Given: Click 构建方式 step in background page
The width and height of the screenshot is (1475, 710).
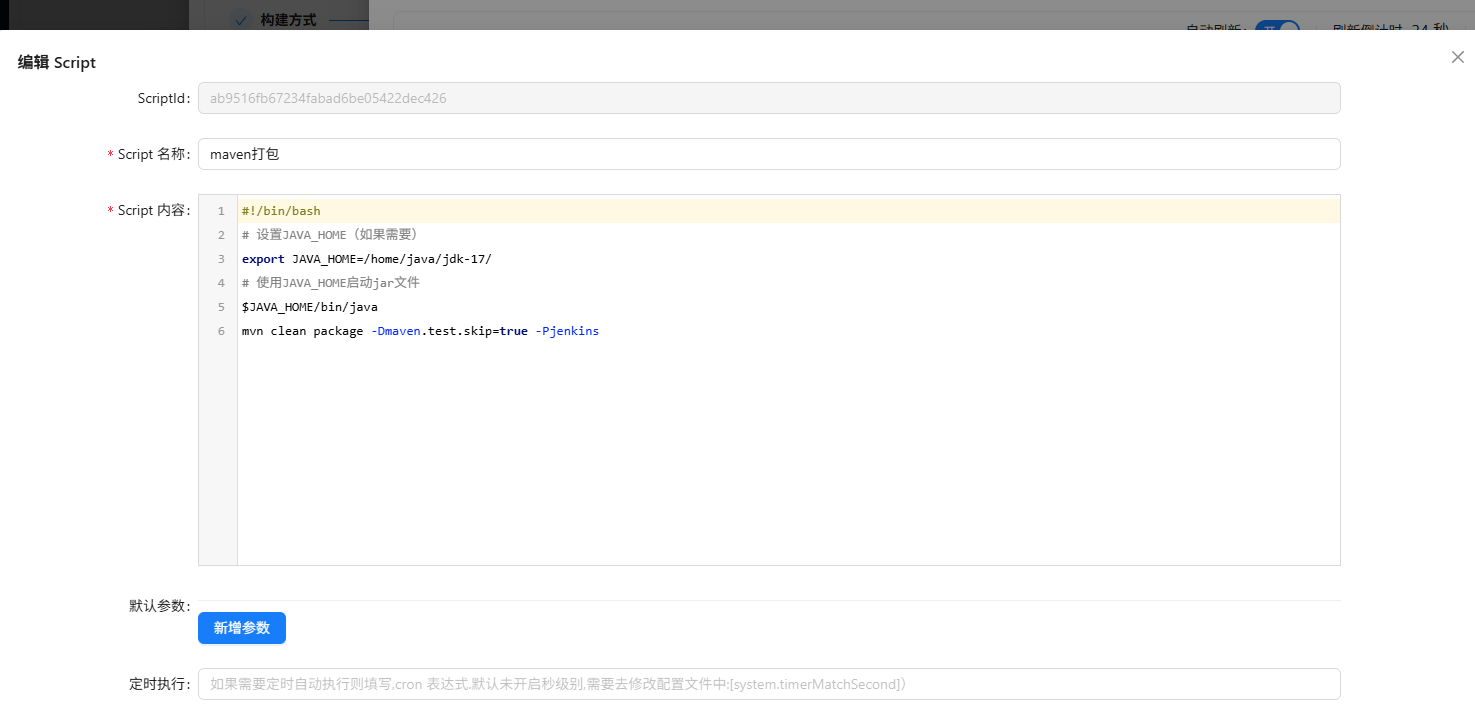Looking at the screenshot, I should click(x=288, y=19).
